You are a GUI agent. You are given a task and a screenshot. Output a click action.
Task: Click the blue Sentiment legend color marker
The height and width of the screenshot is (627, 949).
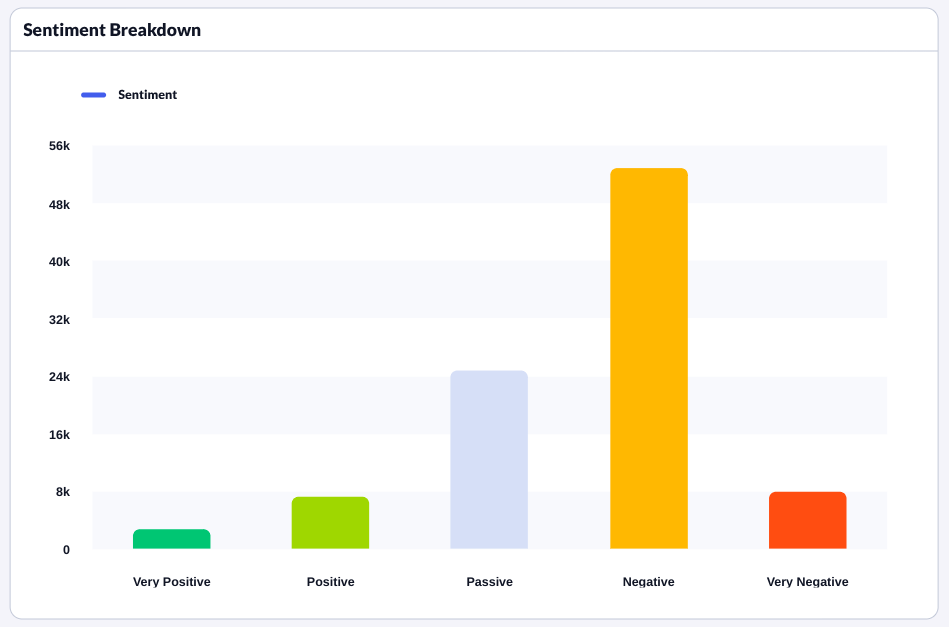pyautogui.click(x=94, y=95)
